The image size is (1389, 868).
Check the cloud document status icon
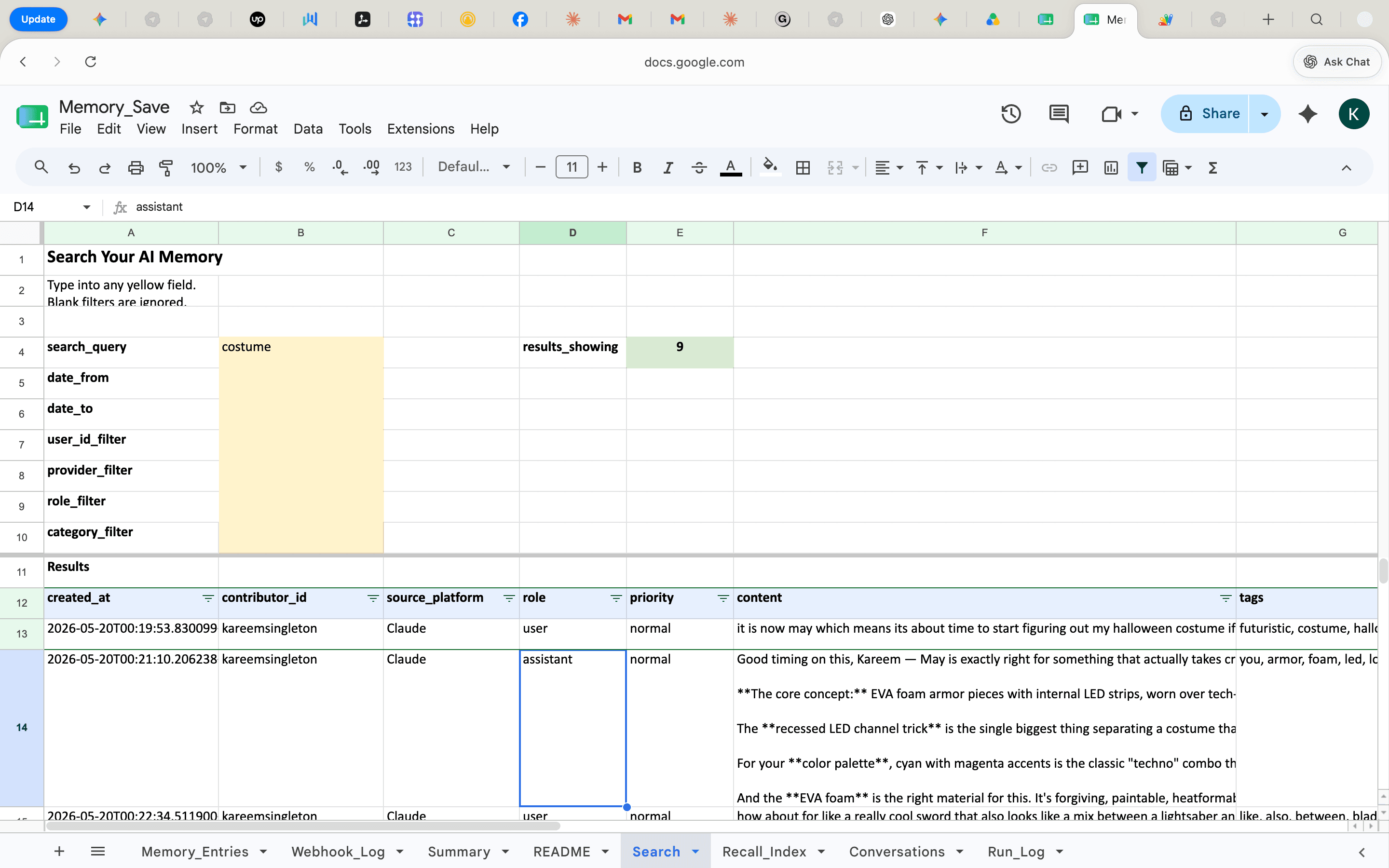(259, 108)
